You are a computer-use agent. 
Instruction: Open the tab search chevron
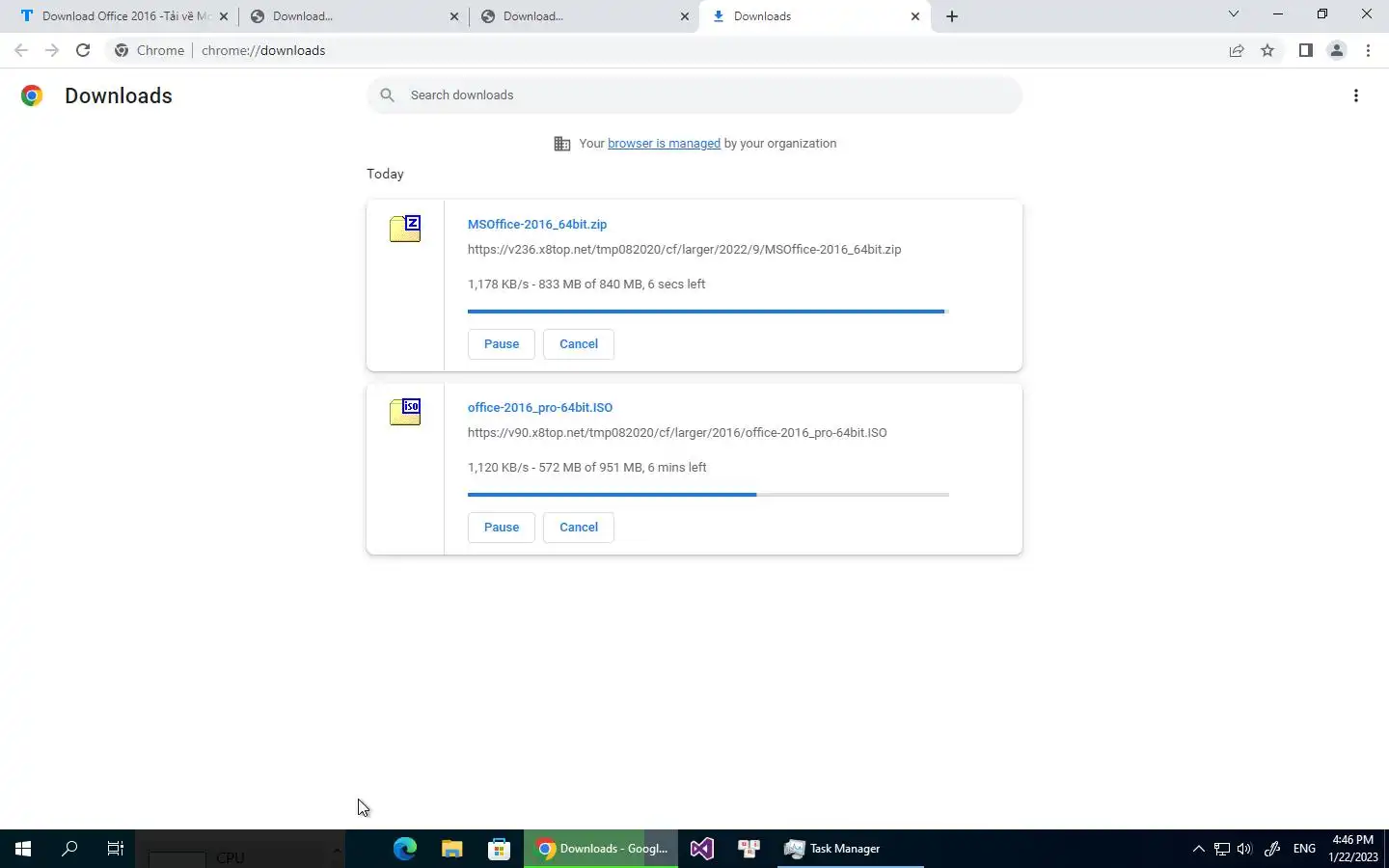(x=1233, y=14)
